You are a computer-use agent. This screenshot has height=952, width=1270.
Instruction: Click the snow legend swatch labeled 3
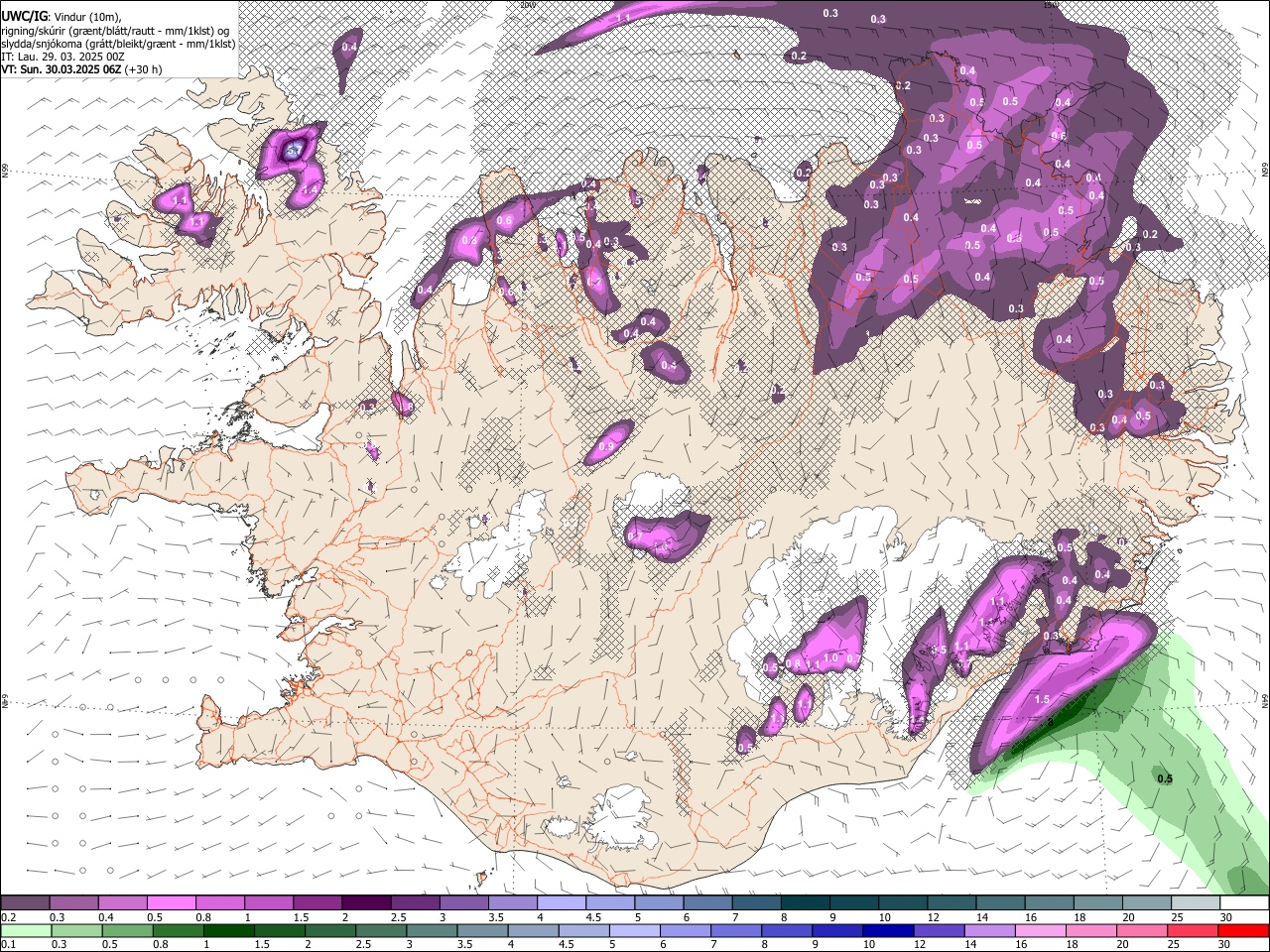[463, 903]
